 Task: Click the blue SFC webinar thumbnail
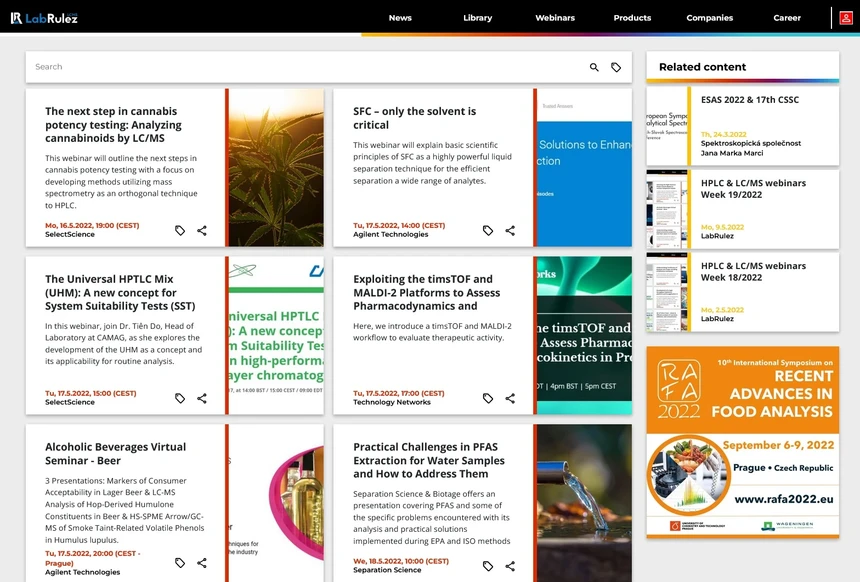584,167
